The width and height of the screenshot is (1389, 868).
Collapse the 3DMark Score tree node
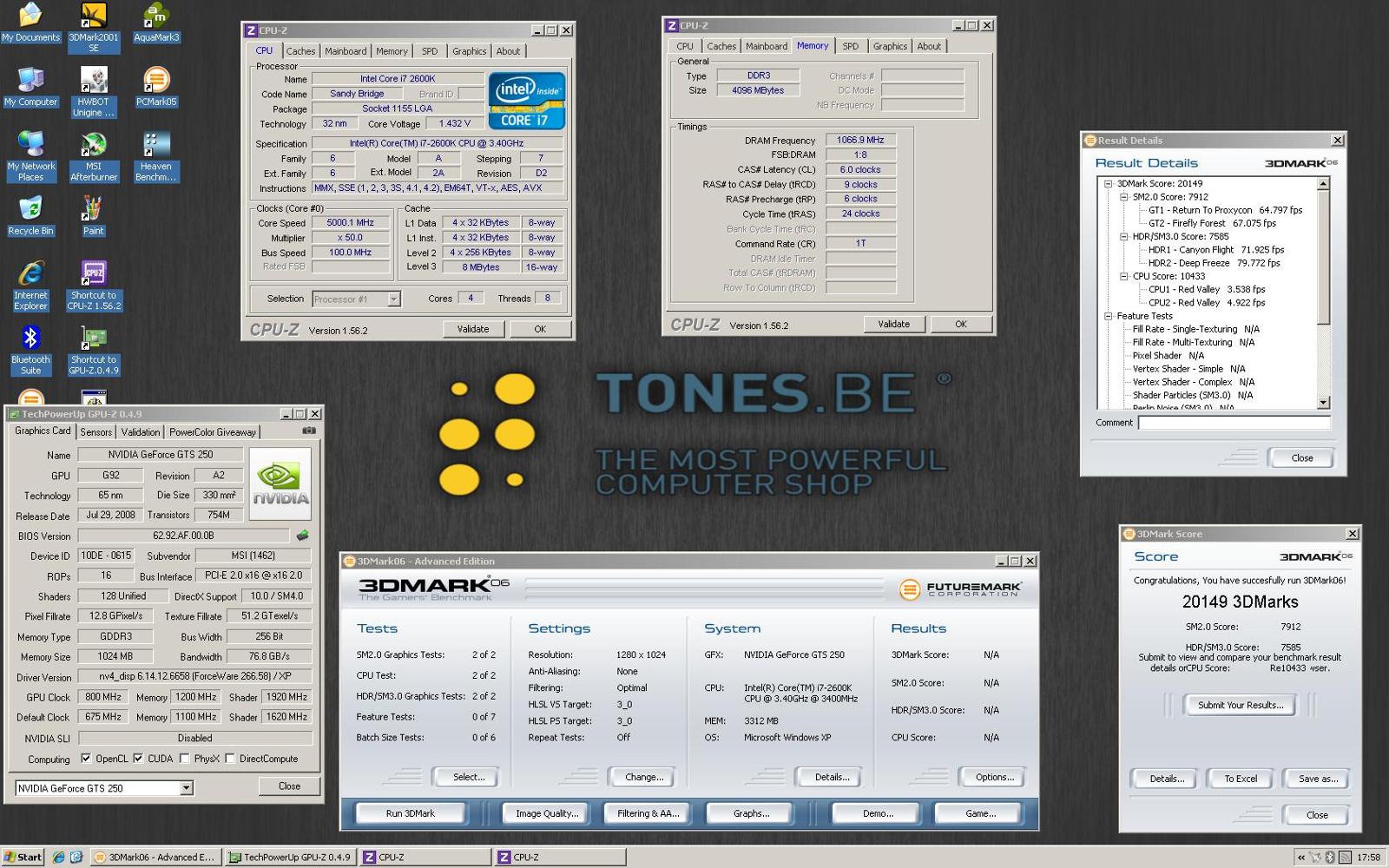[1108, 184]
